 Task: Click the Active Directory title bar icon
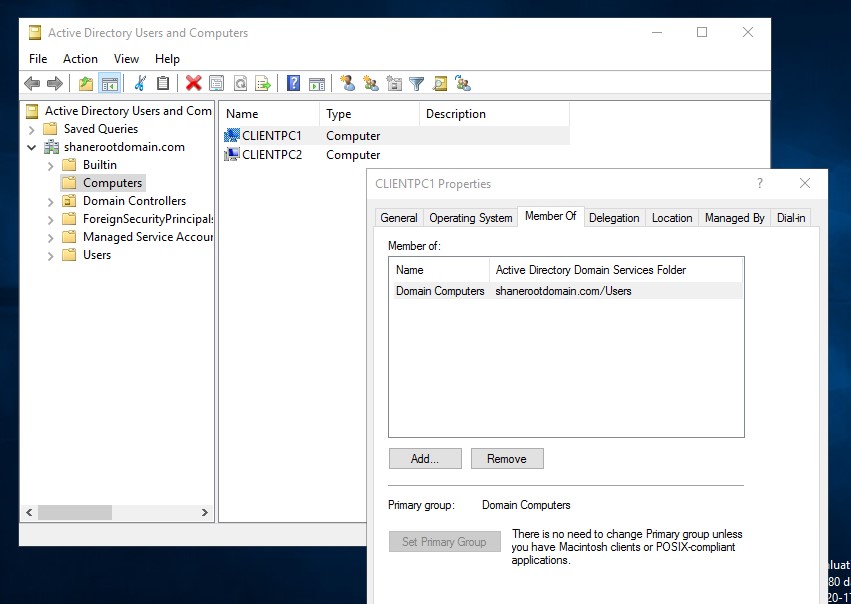[x=35, y=33]
